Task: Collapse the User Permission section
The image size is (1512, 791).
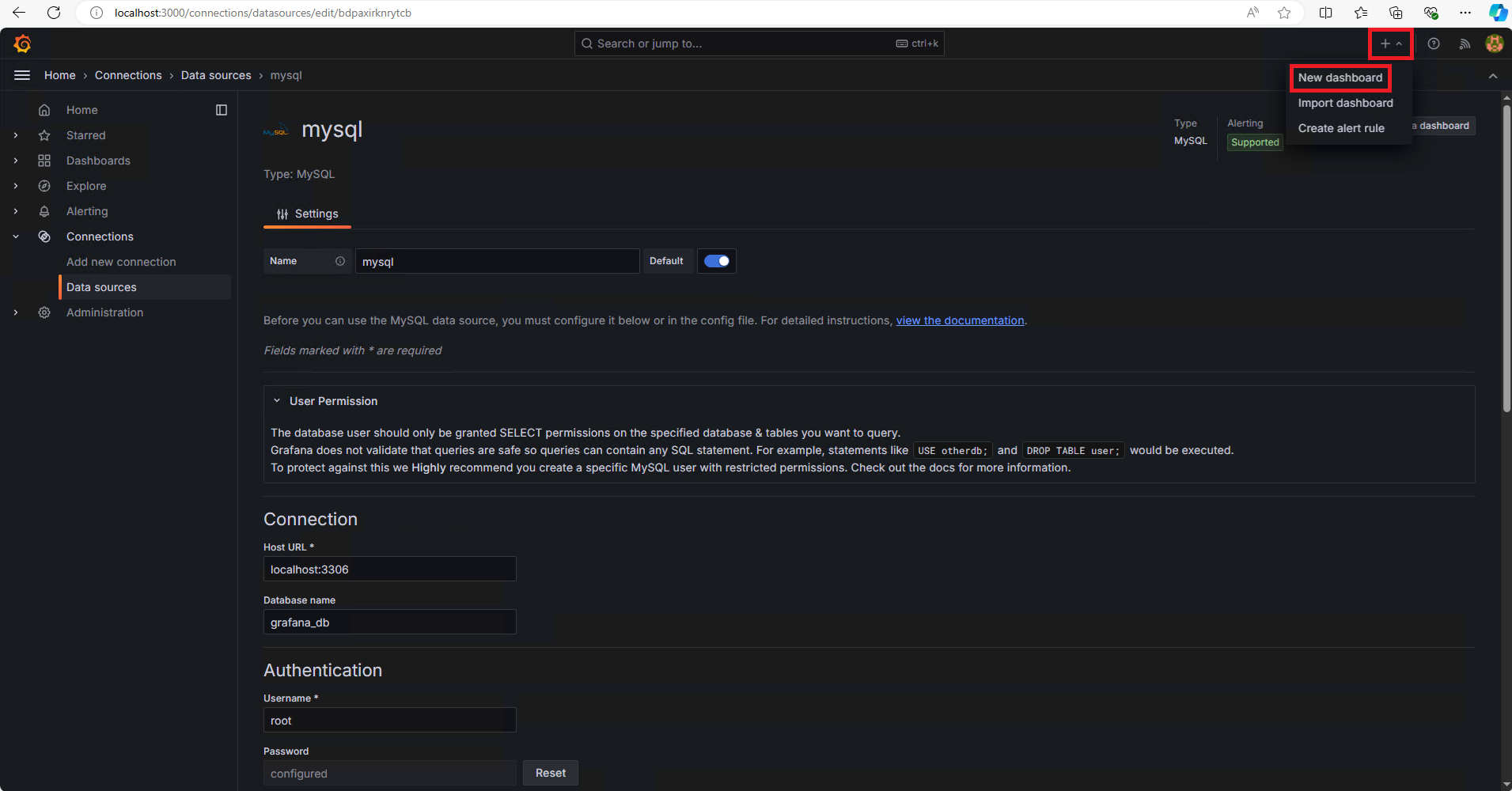Action: [277, 401]
